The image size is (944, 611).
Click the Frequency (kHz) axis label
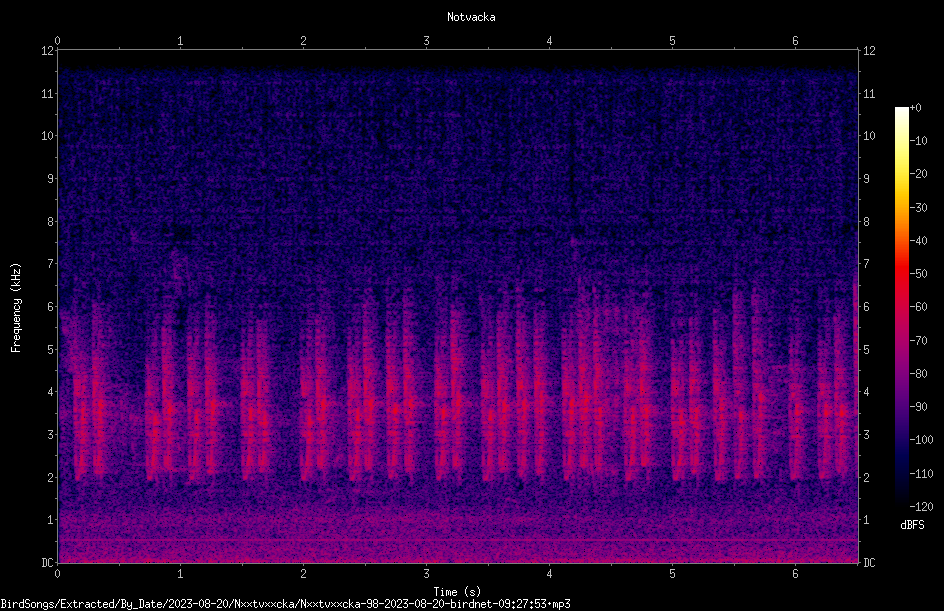pos(16,307)
